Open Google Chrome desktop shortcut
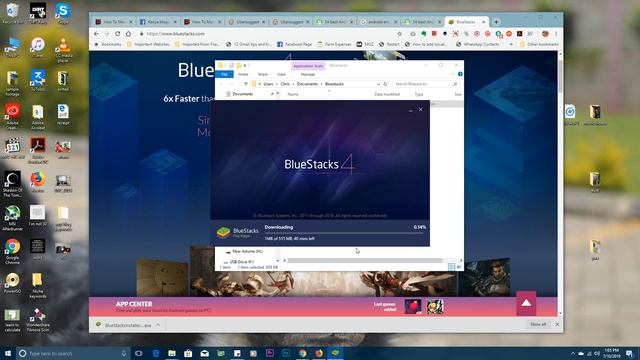Image resolution: width=640 pixels, height=360 pixels. 12,251
